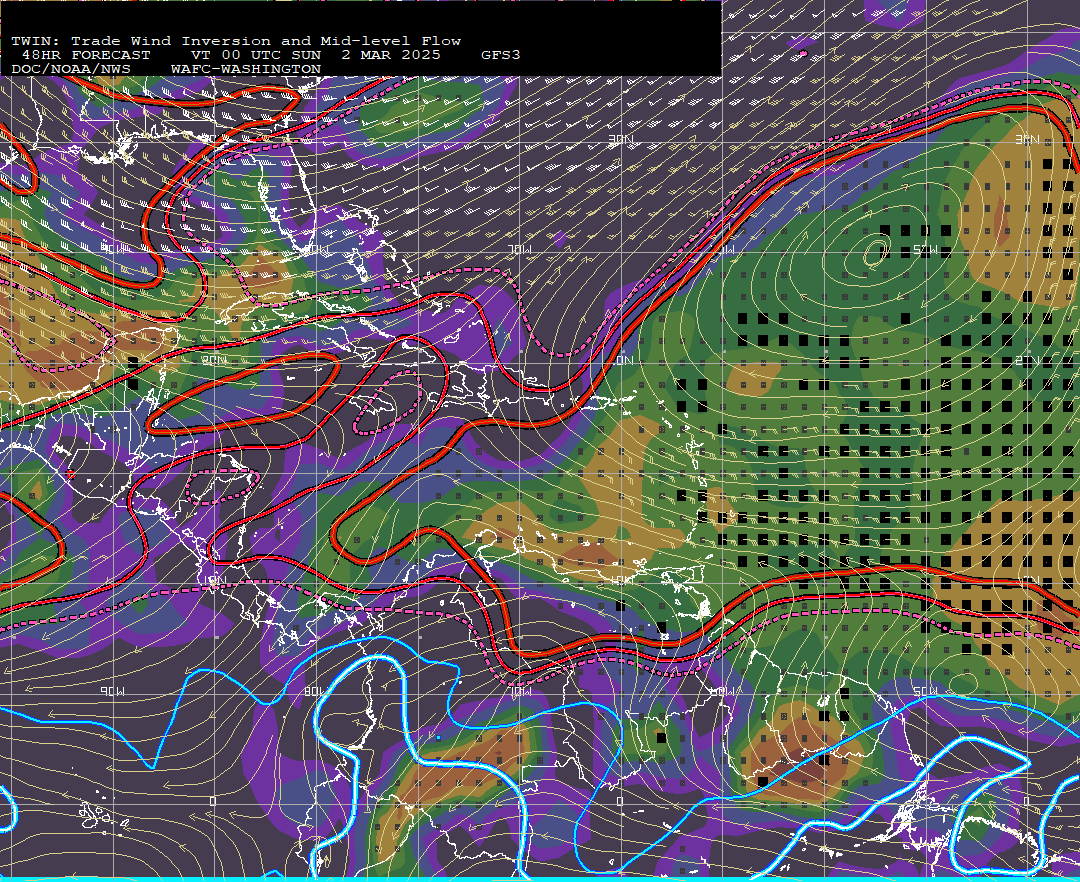Click the 'TWIN: Trade Wind Inversion and Mid-level Flow' title
Screen dimensions: 1080x882
point(236,41)
